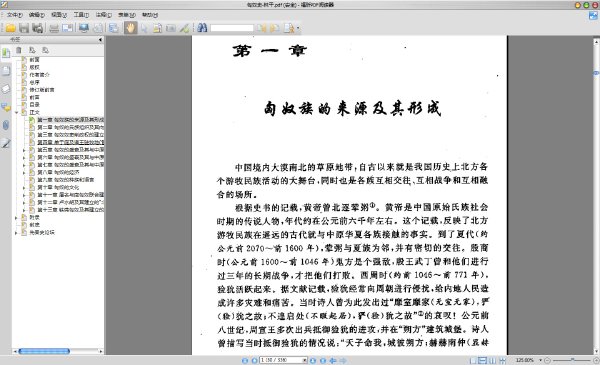
Task: Switch to continuous page layout
Action: 483,360
